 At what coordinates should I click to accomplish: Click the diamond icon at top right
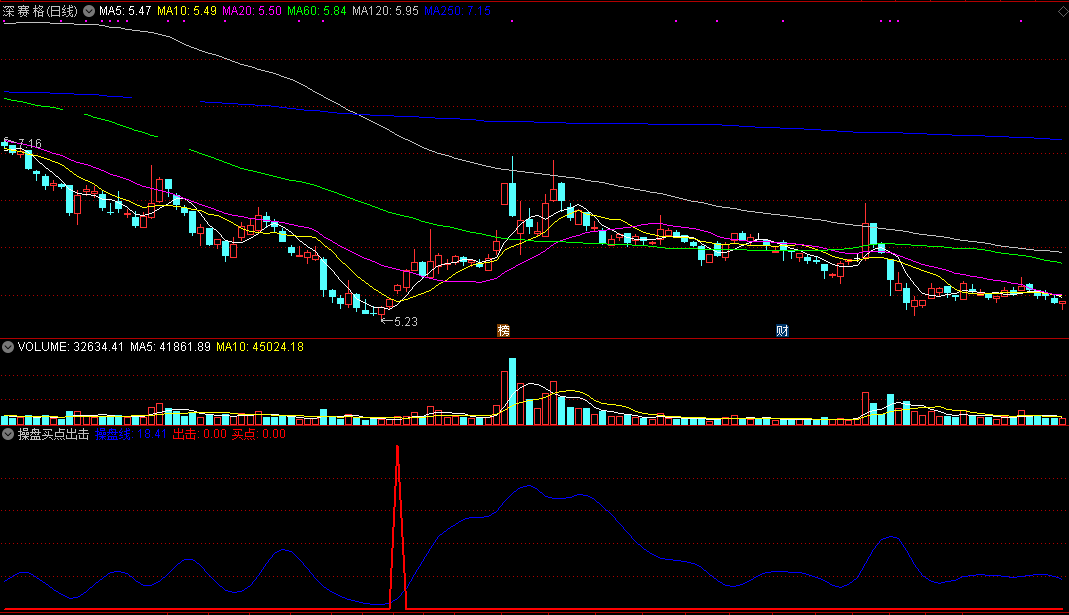click(x=1063, y=12)
